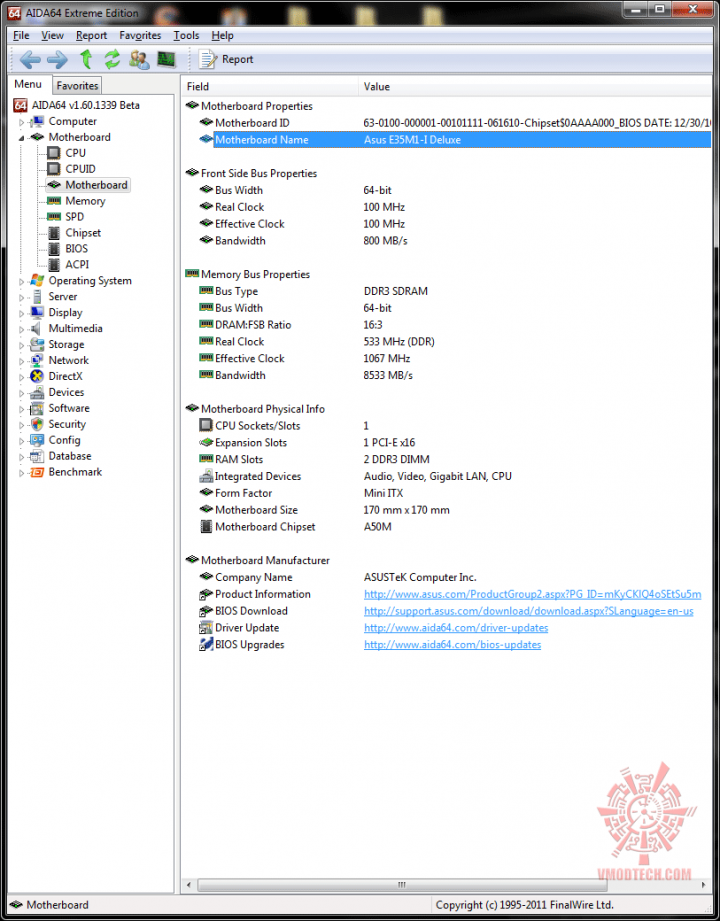This screenshot has width=720, height=921.
Task: Click the horizontal scrollbar thumb
Action: click(x=401, y=885)
